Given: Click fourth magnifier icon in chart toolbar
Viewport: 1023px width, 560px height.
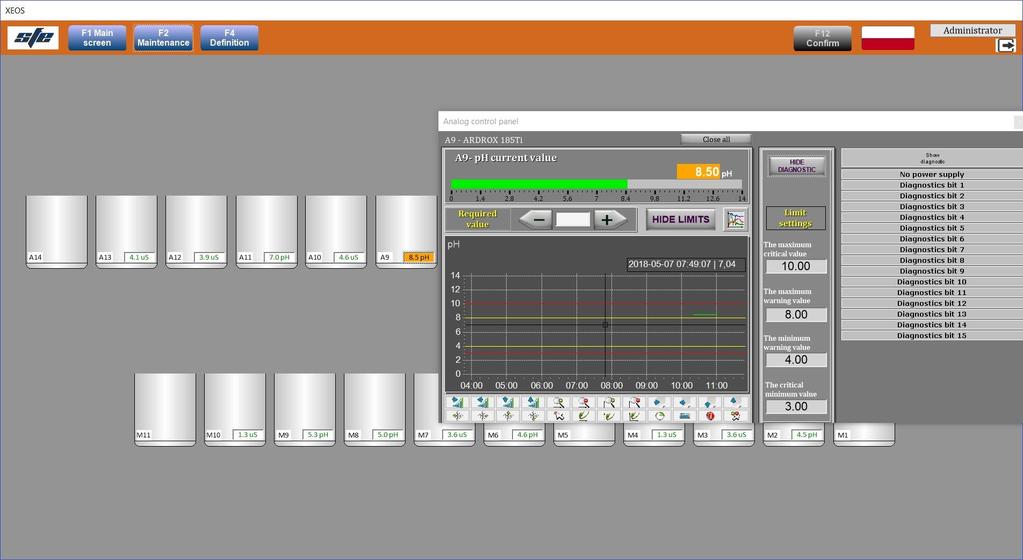Looking at the screenshot, I should point(634,402).
